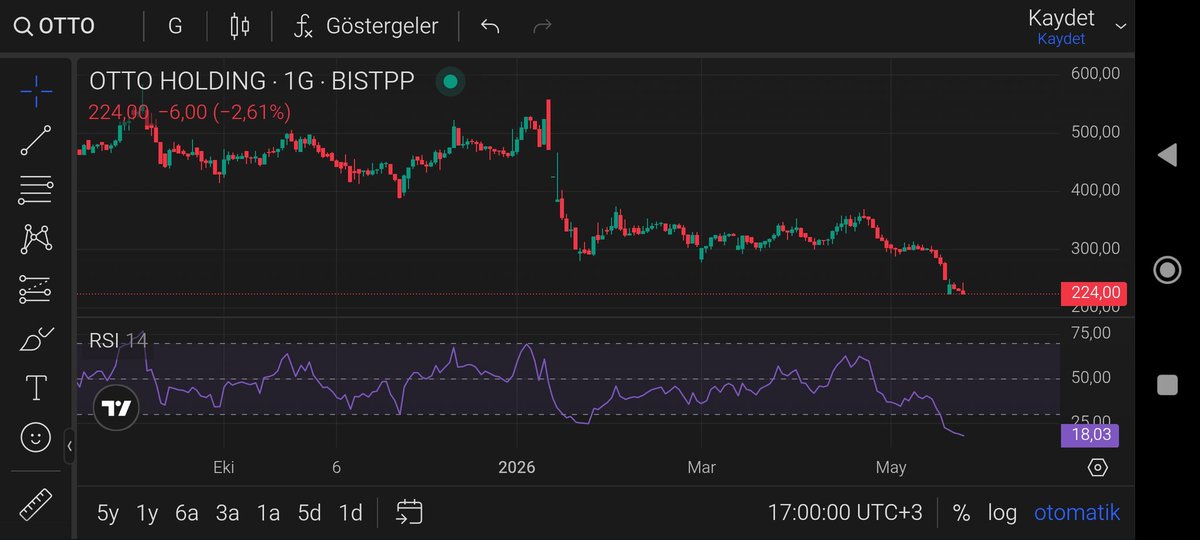Click the RSI value label 18,03
1200x540 pixels.
point(1089,435)
